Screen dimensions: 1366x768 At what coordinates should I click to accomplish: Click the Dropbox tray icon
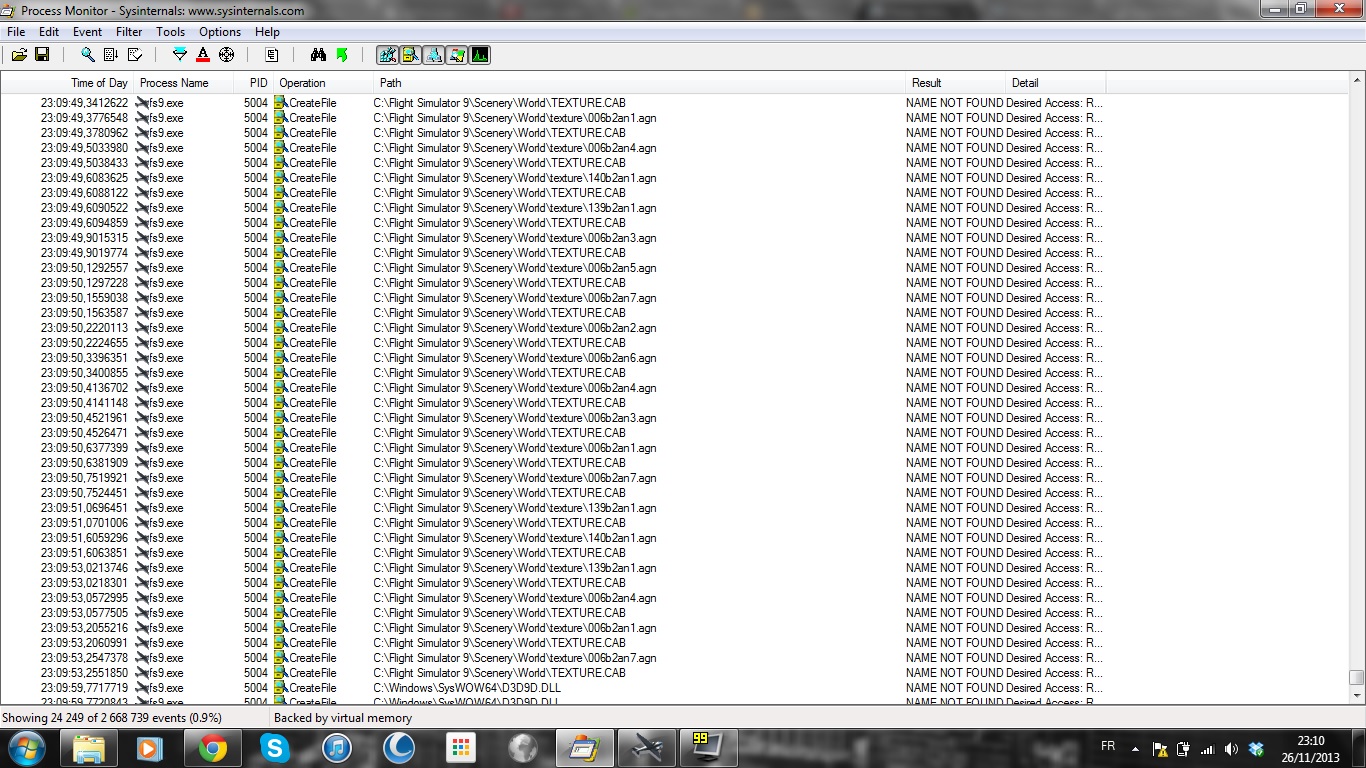coord(1256,749)
